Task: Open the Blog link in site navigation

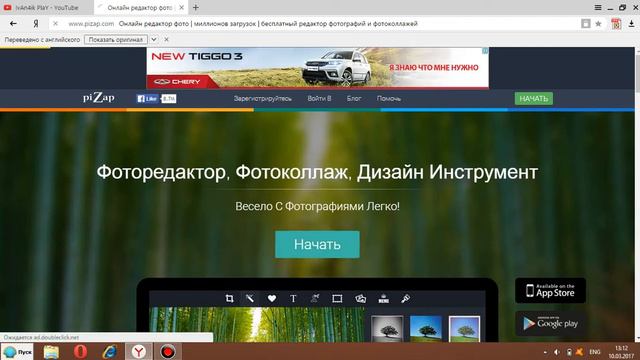Action: point(354,98)
